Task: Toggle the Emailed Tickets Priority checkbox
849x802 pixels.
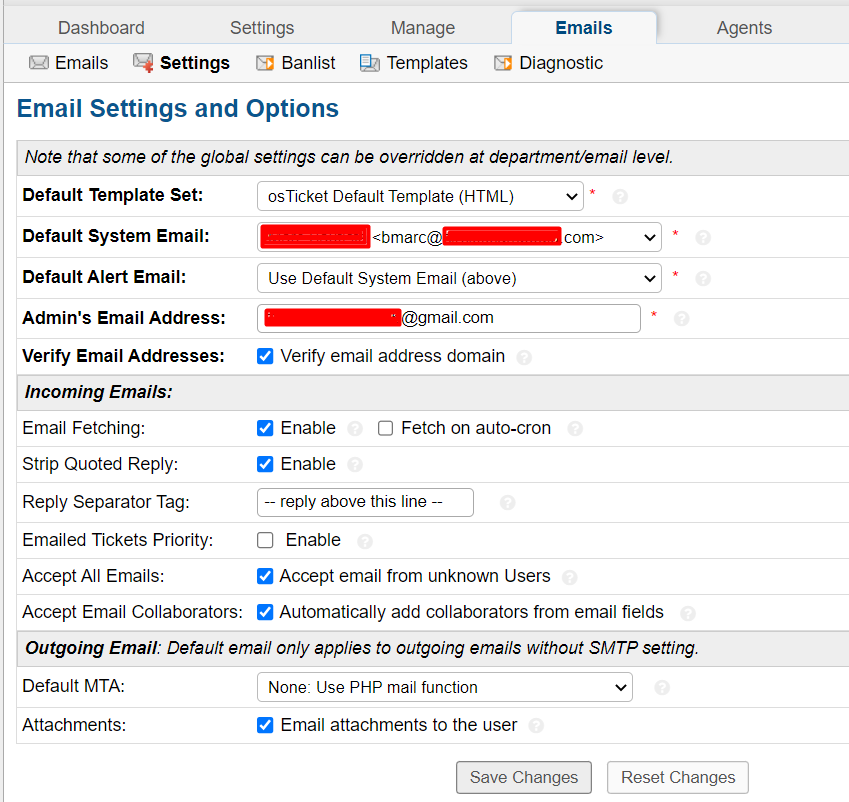Action: pos(265,540)
